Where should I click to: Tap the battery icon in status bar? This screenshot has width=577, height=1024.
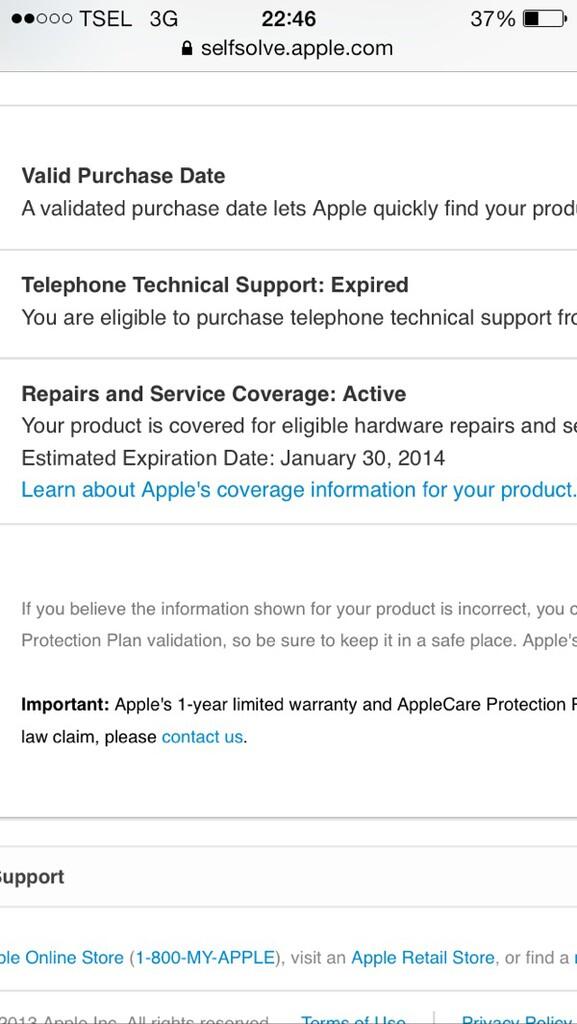tap(544, 19)
